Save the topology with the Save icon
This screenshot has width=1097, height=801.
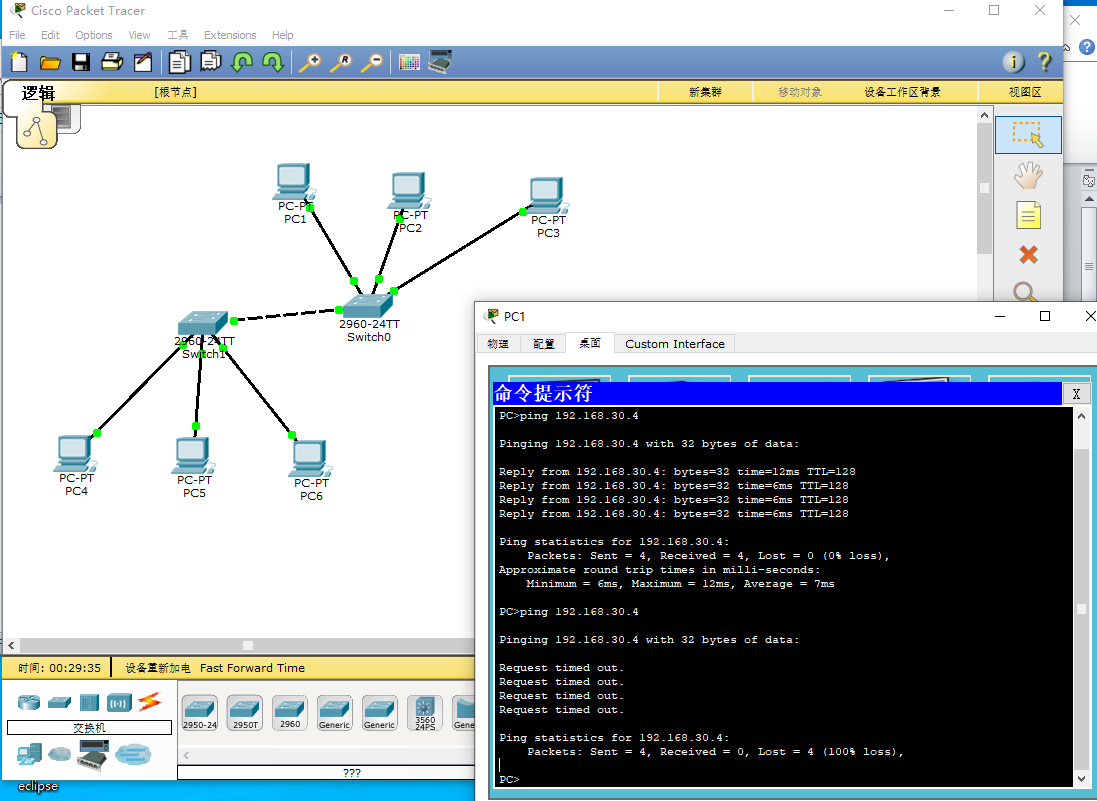click(80, 61)
